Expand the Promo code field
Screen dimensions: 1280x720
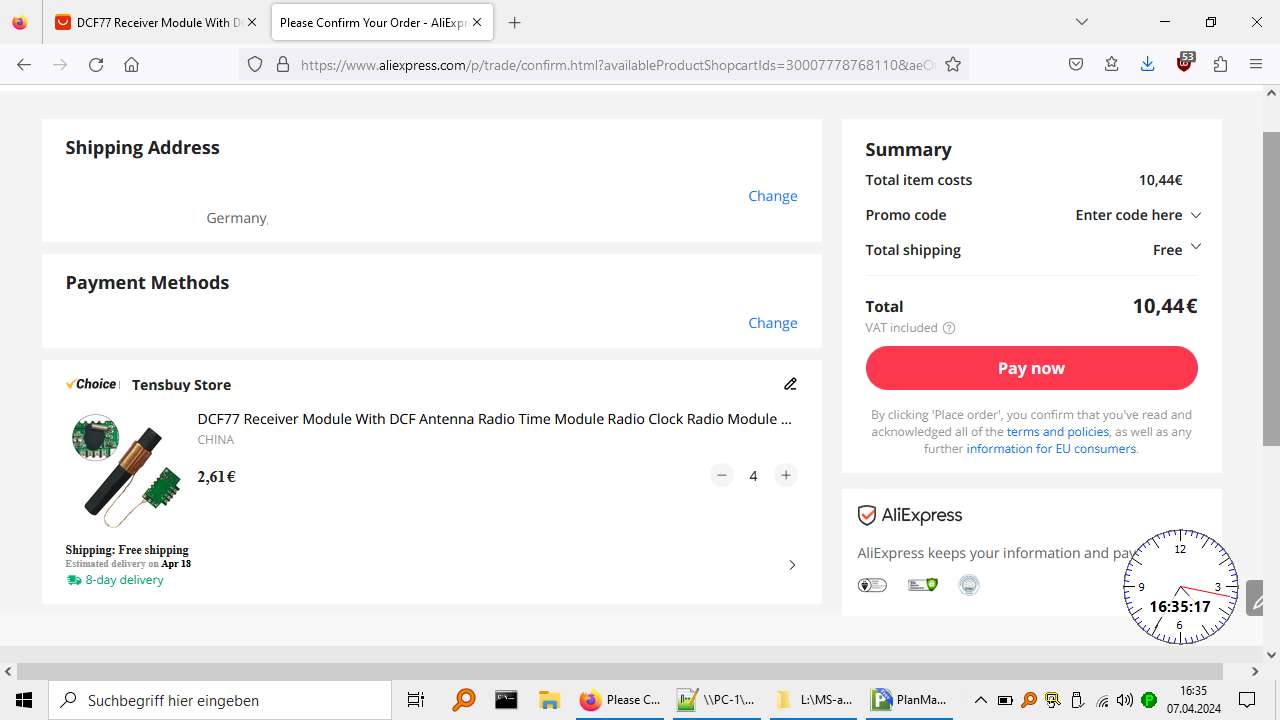tap(1137, 215)
